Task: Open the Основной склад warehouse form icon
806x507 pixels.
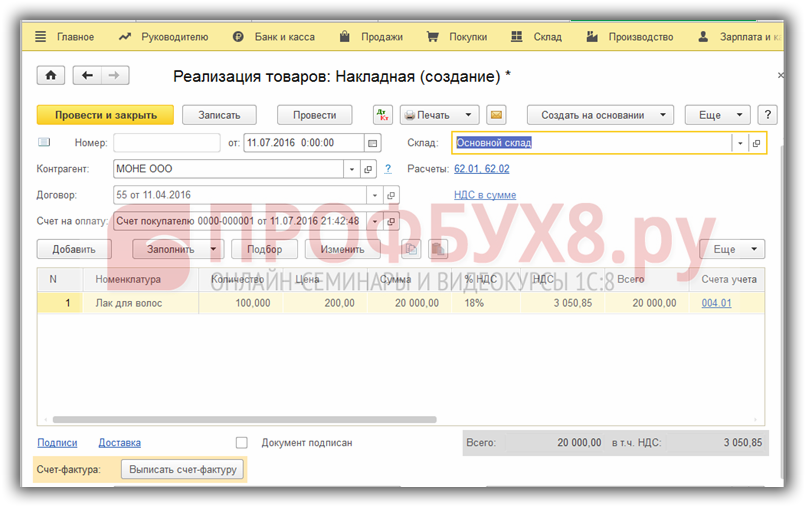Action: (757, 143)
